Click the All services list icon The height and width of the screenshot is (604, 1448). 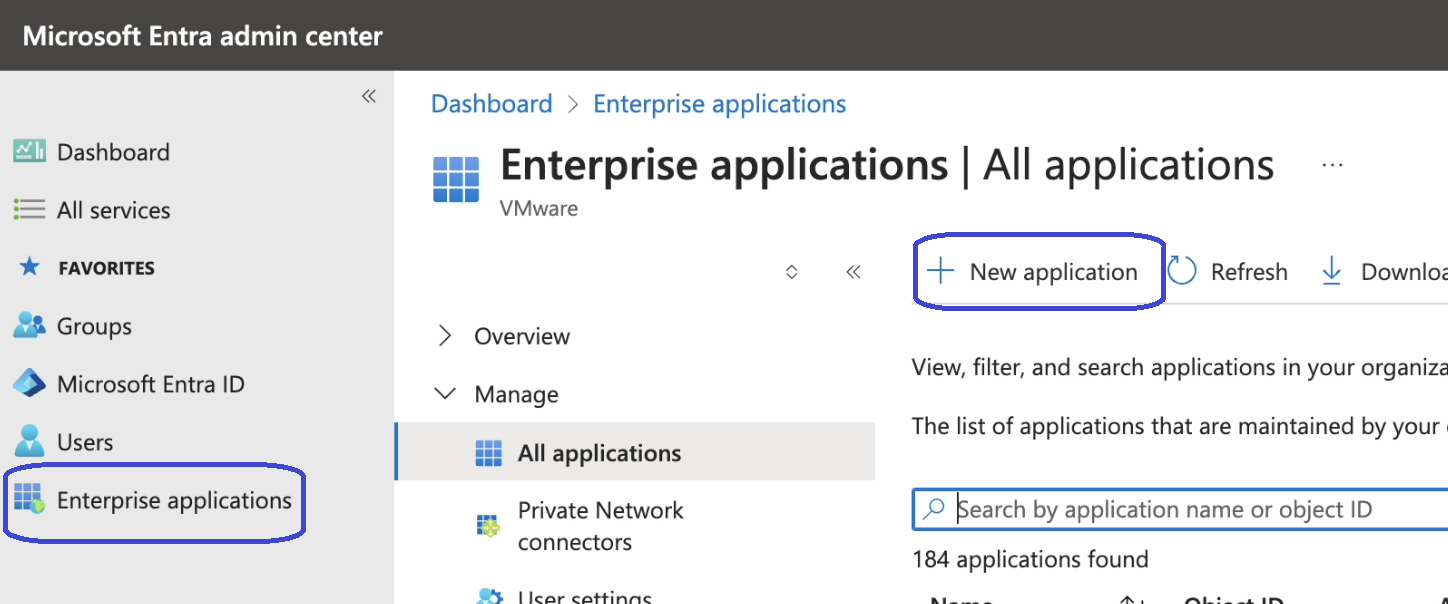[x=29, y=209]
